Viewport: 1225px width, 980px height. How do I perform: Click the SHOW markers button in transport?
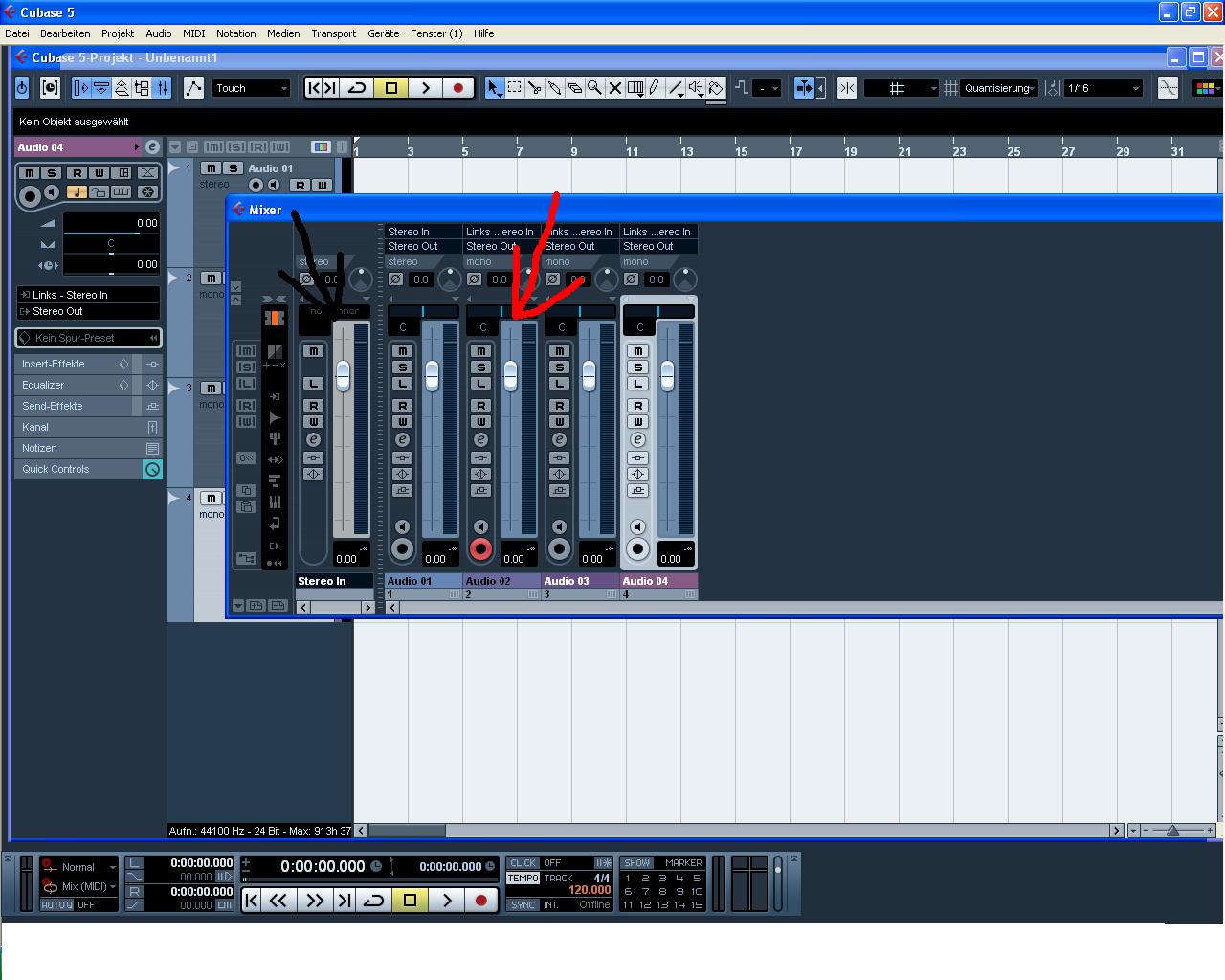(637, 863)
